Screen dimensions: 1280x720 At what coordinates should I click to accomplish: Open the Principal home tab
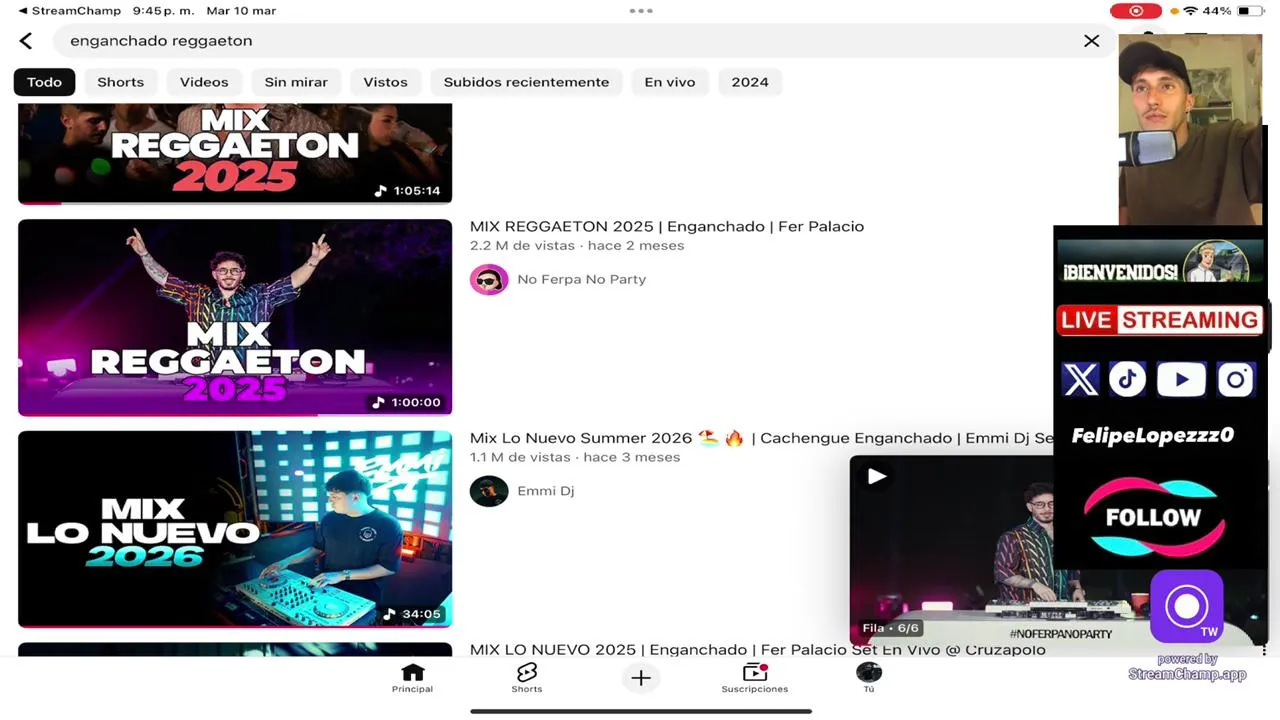coord(412,678)
